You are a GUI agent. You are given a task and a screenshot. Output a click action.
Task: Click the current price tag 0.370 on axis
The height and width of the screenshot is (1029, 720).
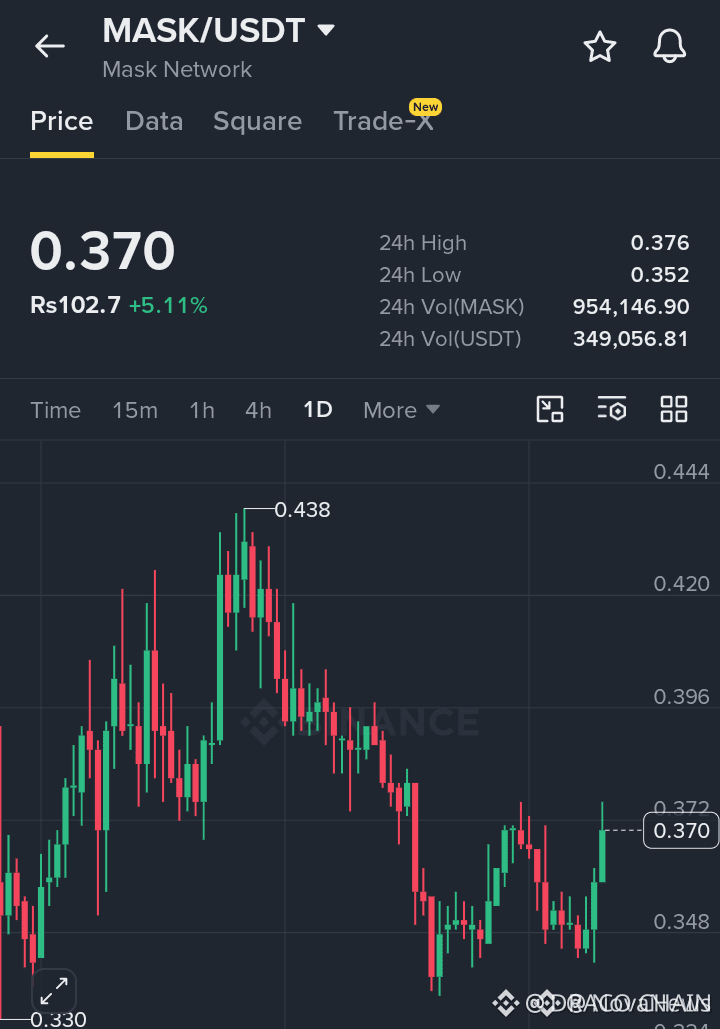click(681, 830)
